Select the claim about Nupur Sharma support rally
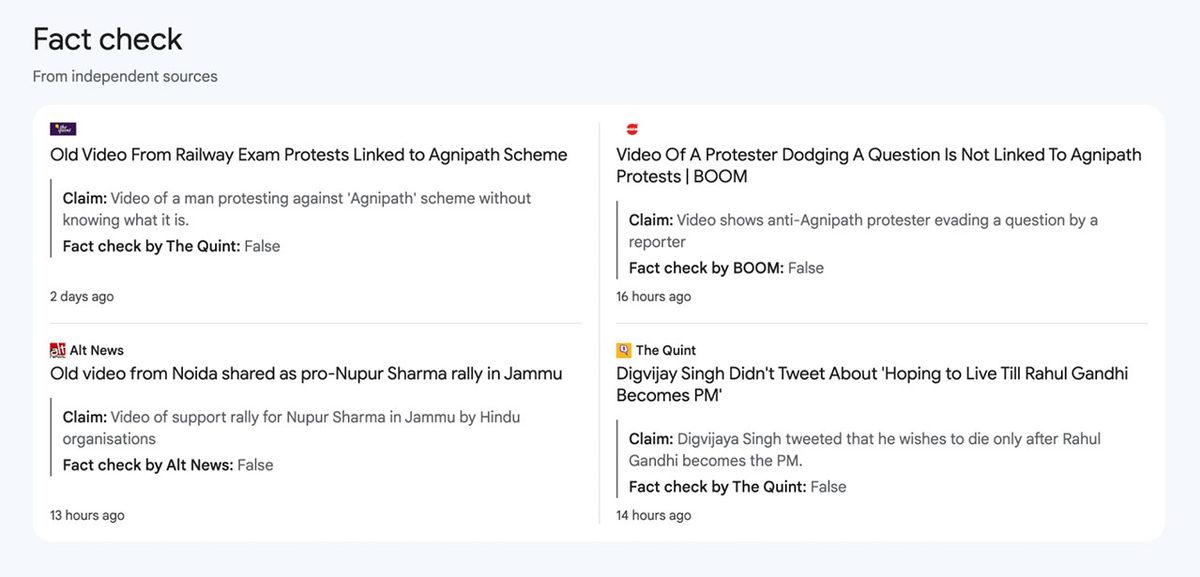Viewport: 1200px width, 577px height. pyautogui.click(x=291, y=427)
